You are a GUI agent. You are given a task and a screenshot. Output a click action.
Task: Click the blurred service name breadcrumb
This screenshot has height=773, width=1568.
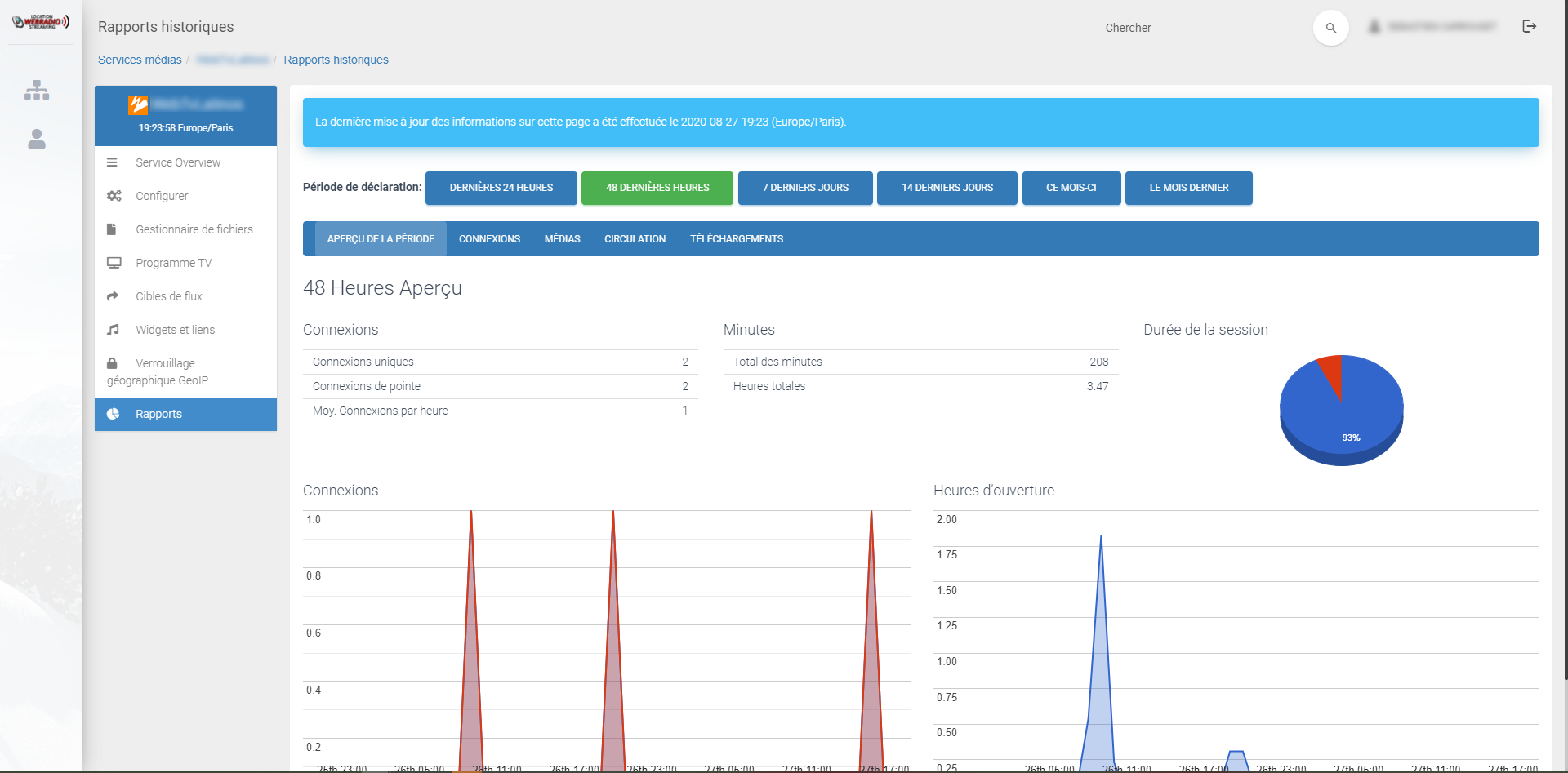tap(233, 60)
